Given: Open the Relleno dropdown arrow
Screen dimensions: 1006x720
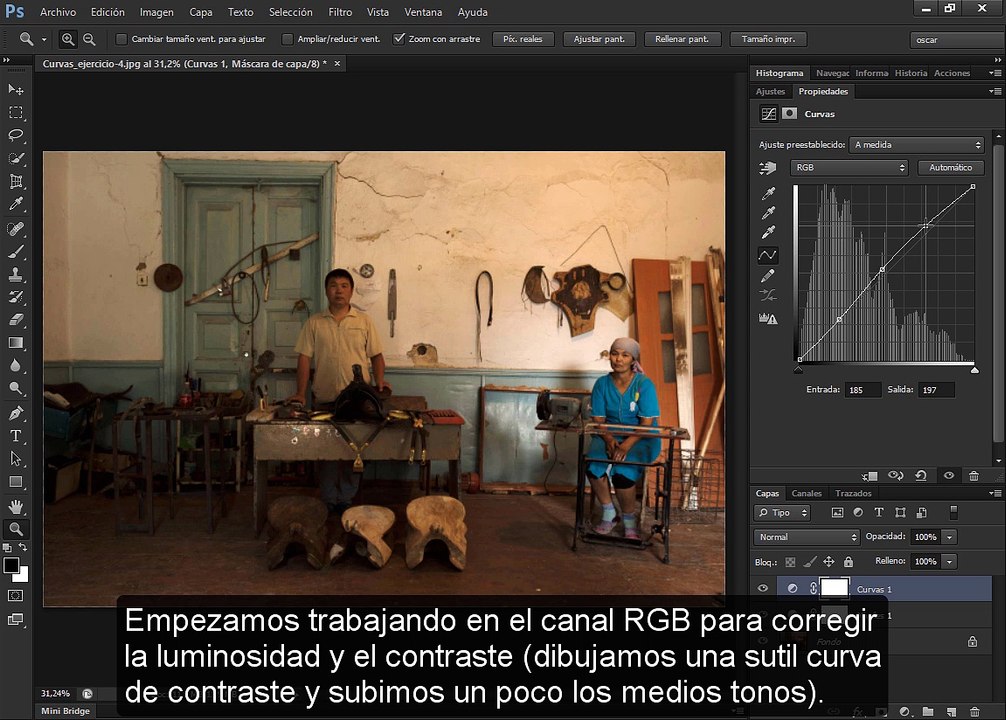Looking at the screenshot, I should click(x=950, y=561).
